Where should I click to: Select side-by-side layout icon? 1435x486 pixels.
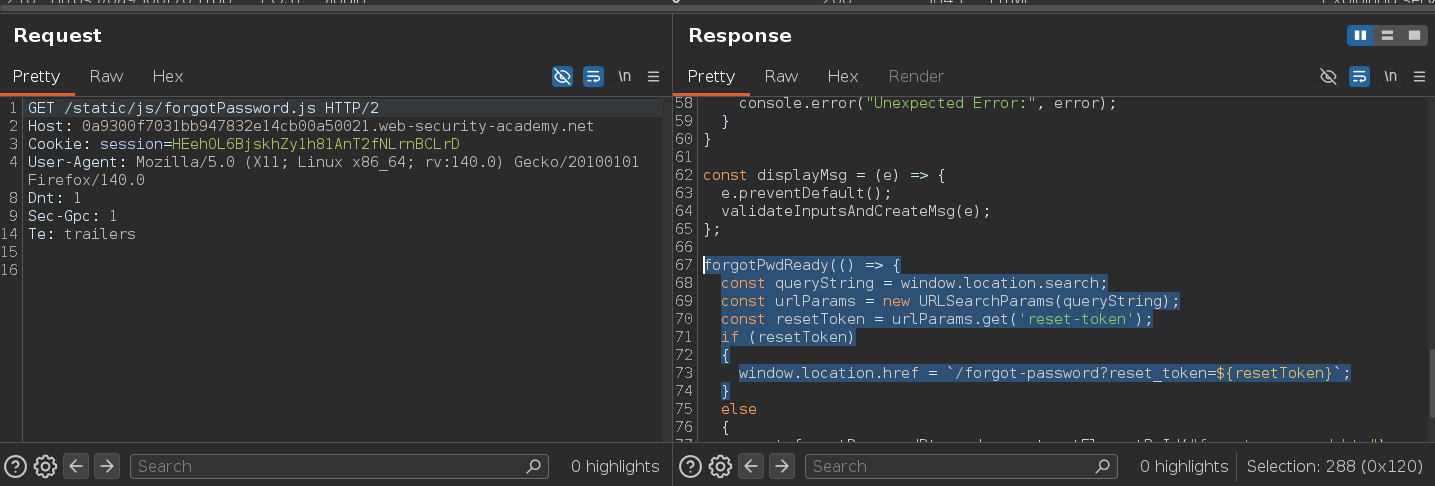[1360, 35]
